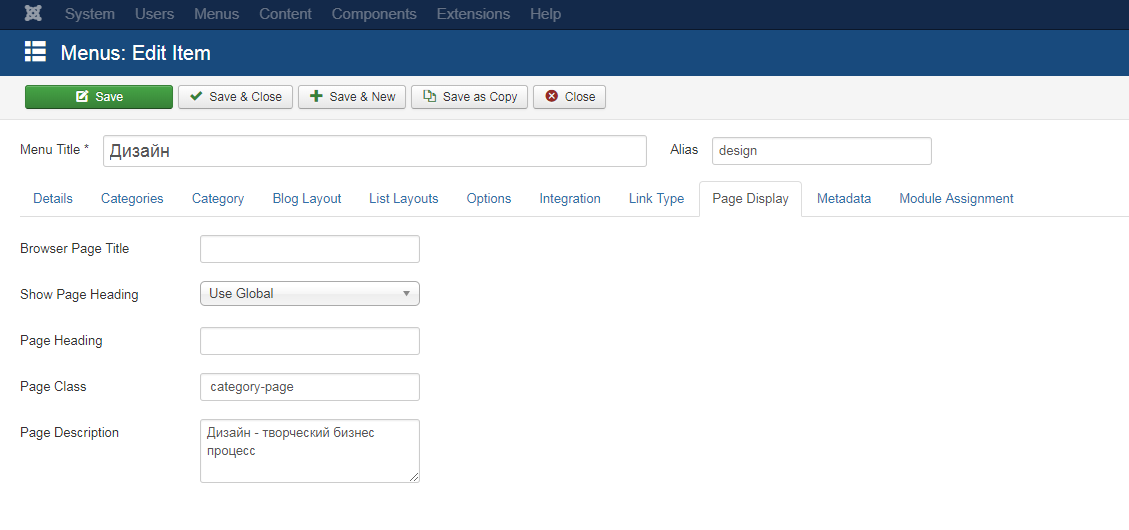Switch to the Categories tab
This screenshot has height=530, width=1129.
click(132, 199)
